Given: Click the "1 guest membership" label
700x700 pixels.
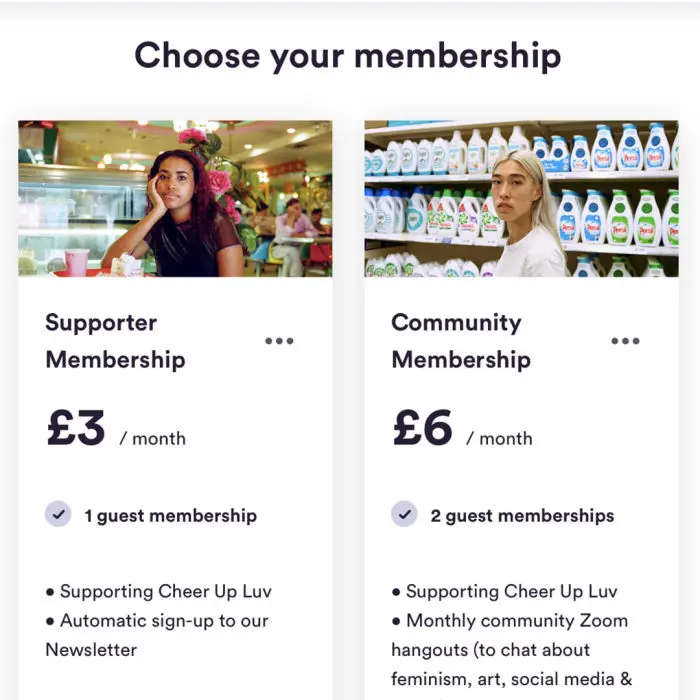Looking at the screenshot, I should (170, 516).
